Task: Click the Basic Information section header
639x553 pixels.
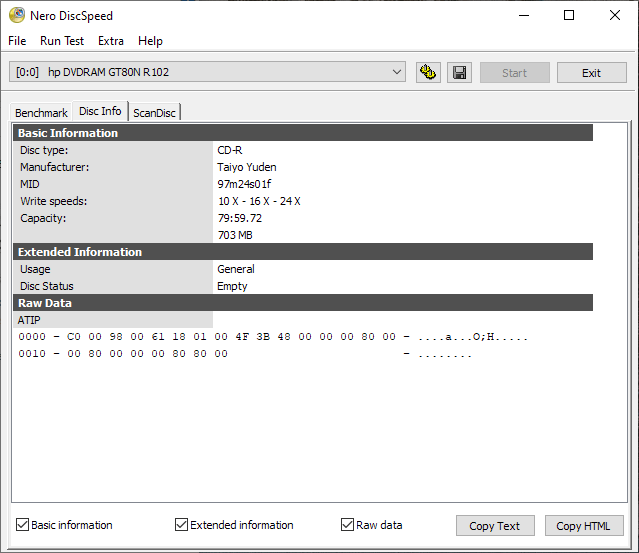Action: tap(303, 133)
